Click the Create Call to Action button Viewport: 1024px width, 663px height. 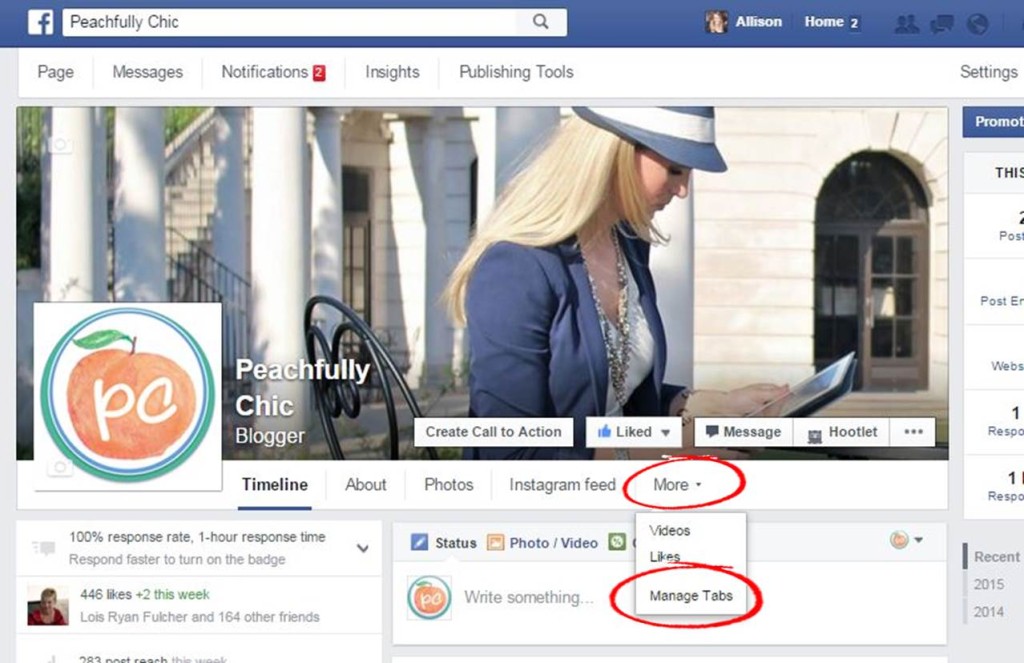tap(493, 432)
